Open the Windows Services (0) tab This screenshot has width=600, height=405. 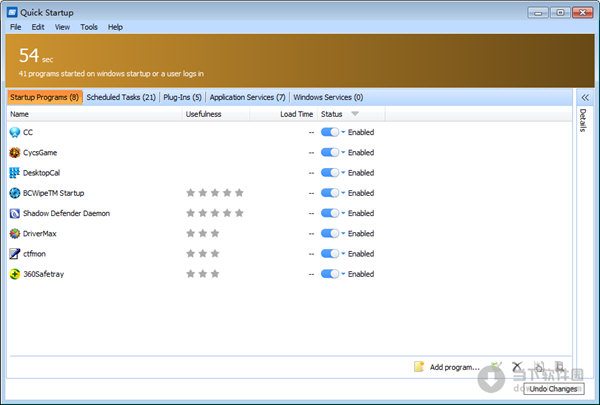point(328,97)
